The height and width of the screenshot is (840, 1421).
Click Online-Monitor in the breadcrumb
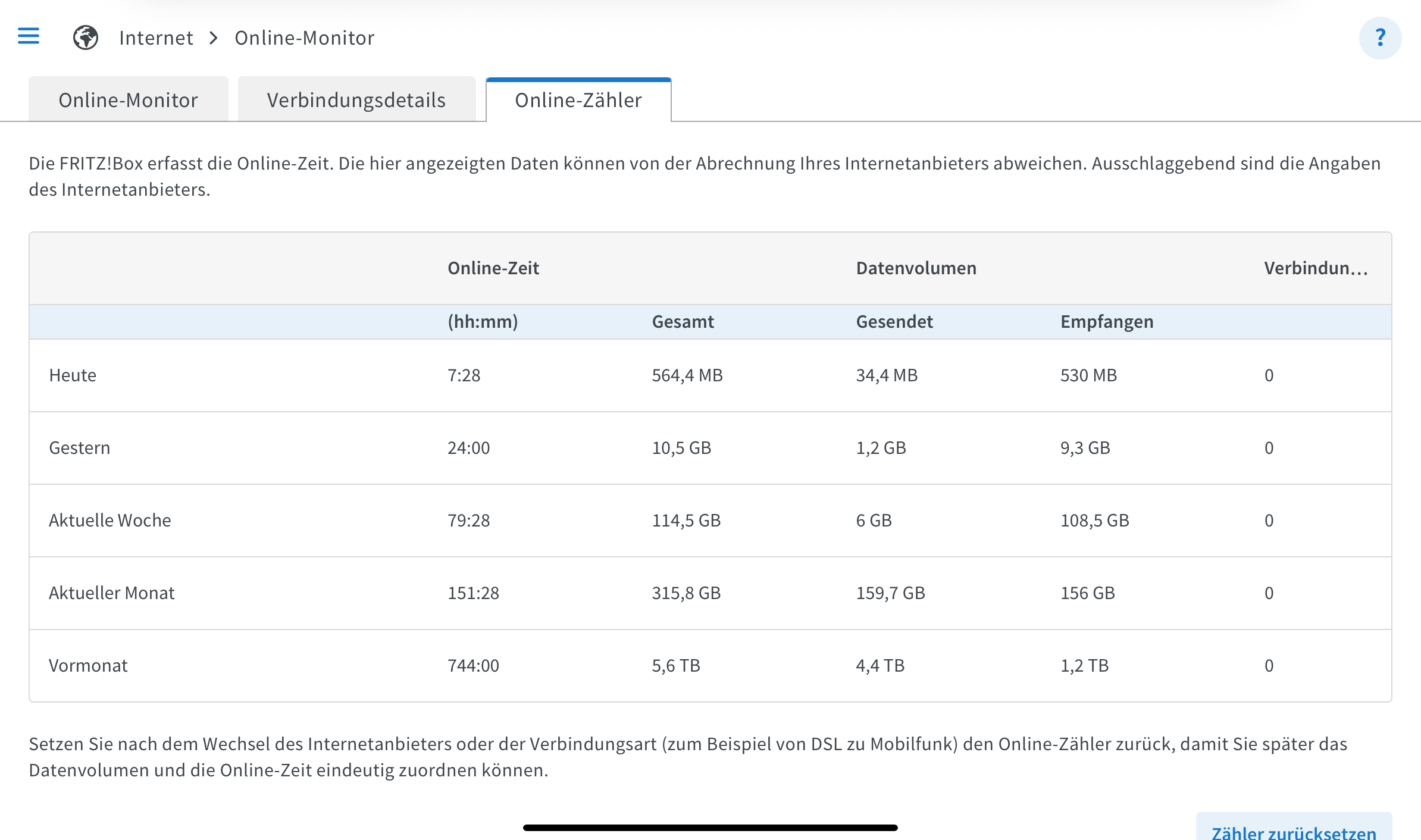[x=304, y=38]
